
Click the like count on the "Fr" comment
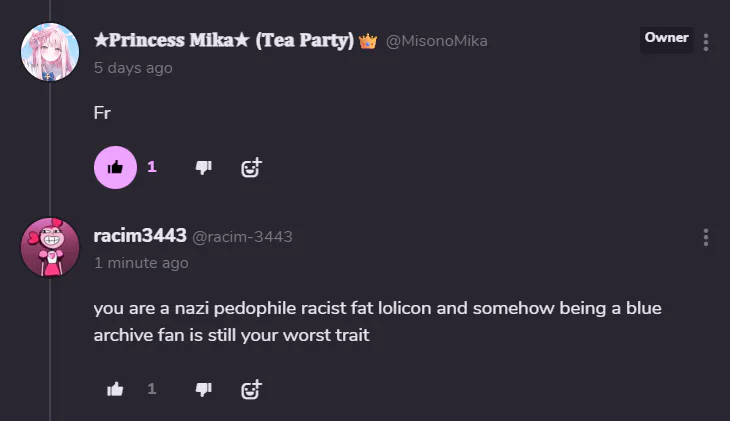click(152, 167)
